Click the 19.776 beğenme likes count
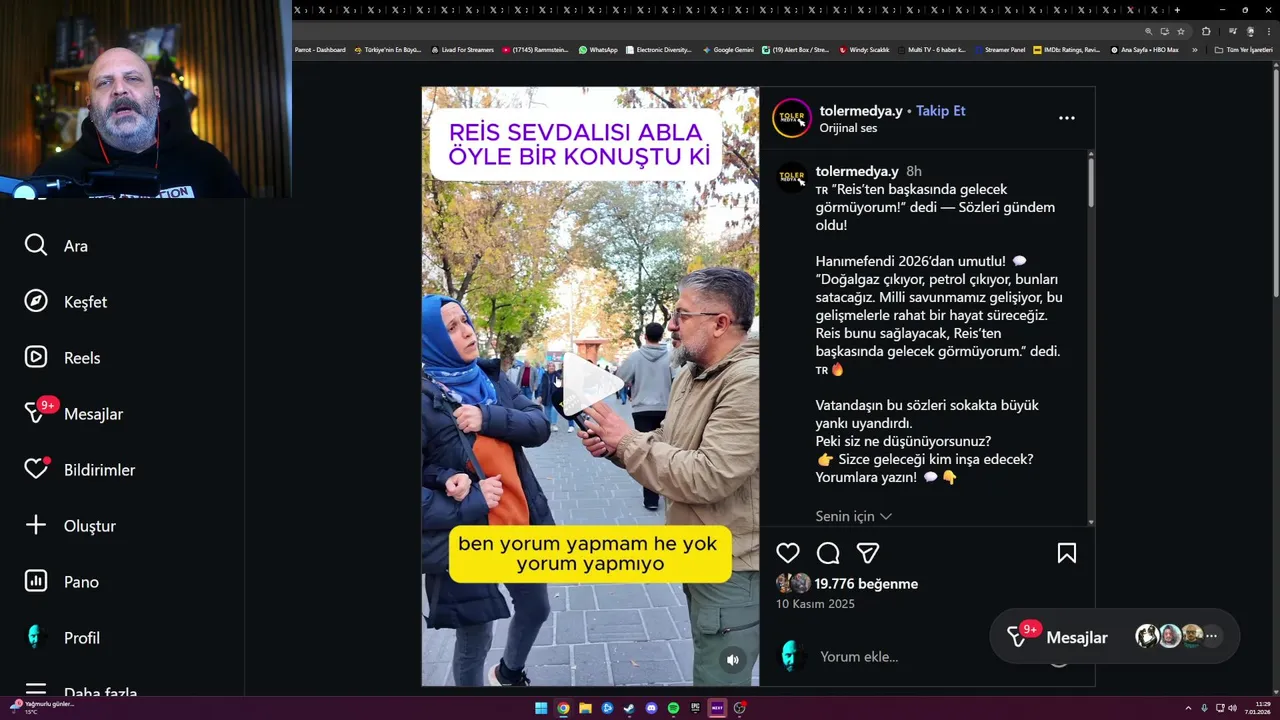Screen dimensions: 1280x720 (866, 584)
